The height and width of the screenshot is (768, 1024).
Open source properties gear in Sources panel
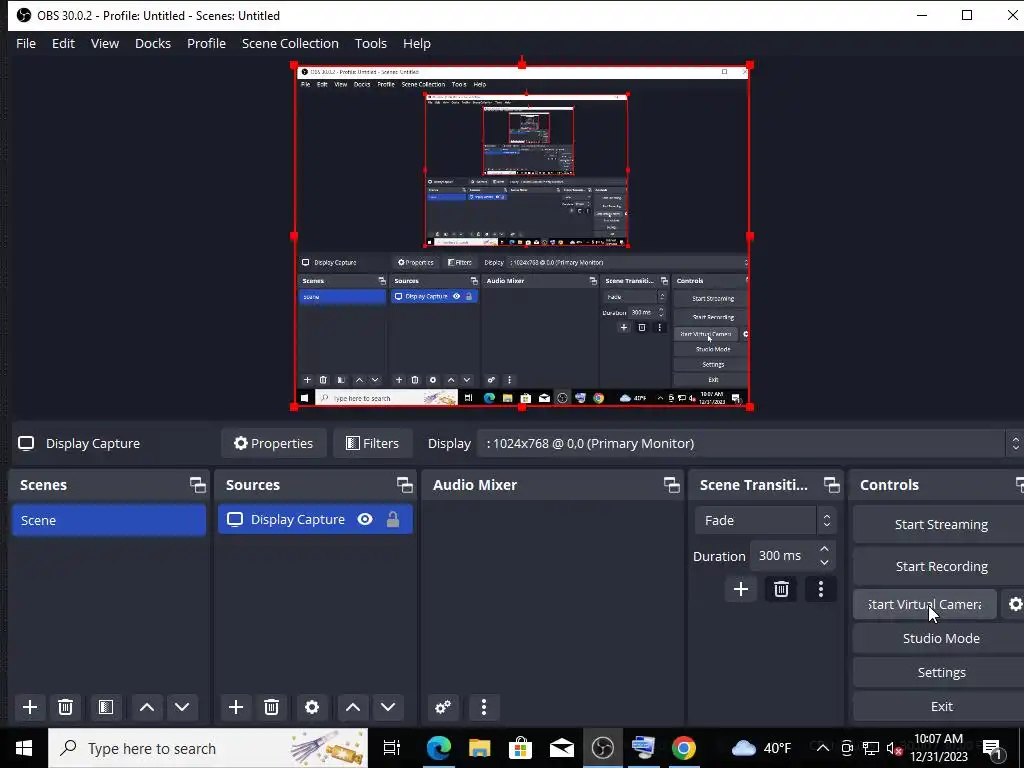point(312,707)
